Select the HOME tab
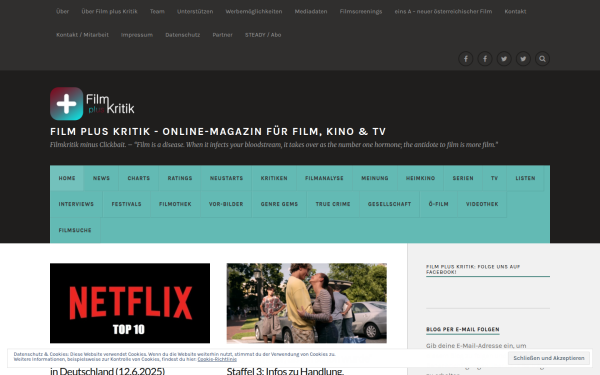600x375 pixels. tap(67, 178)
